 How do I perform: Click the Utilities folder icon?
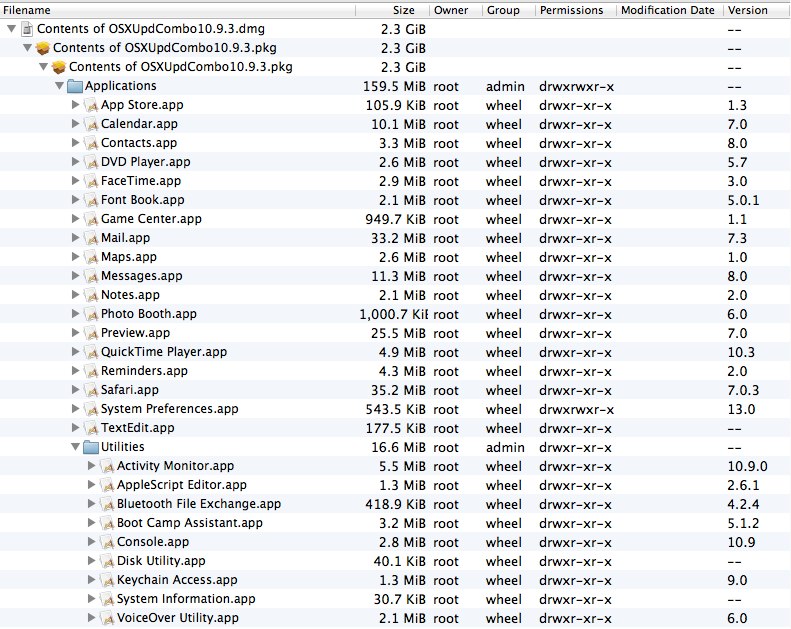pyautogui.click(x=91, y=447)
